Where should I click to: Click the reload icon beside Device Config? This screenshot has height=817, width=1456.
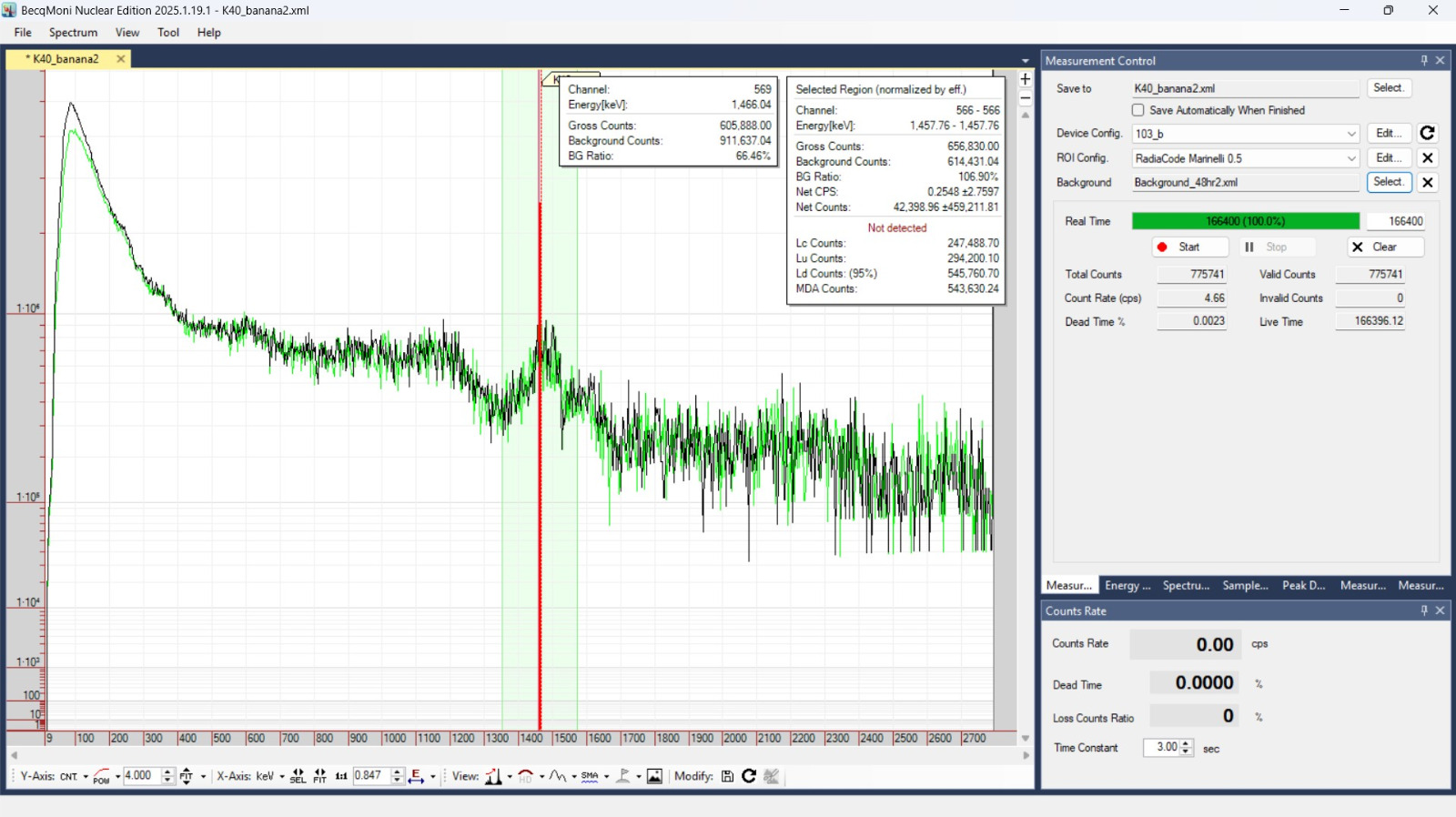pyautogui.click(x=1427, y=134)
